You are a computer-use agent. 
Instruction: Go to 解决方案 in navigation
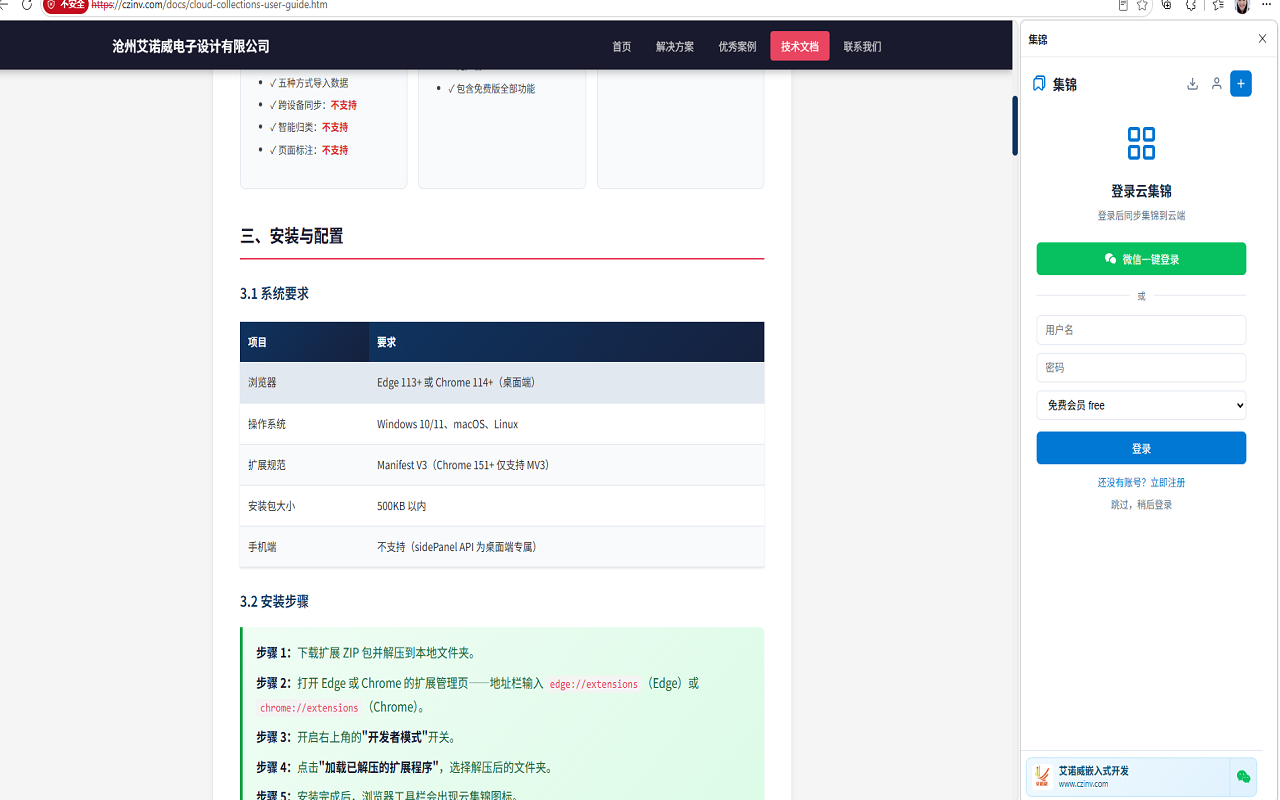pos(675,46)
